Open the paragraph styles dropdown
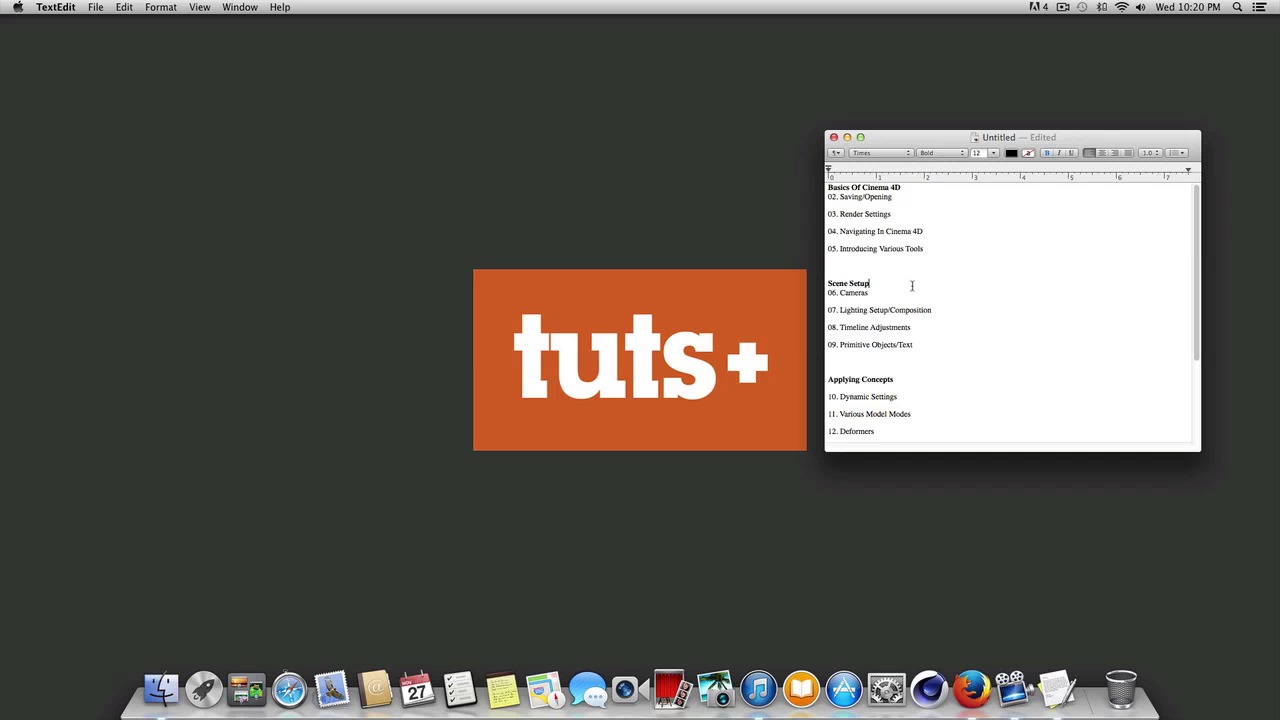This screenshot has height=720, width=1280. (836, 153)
